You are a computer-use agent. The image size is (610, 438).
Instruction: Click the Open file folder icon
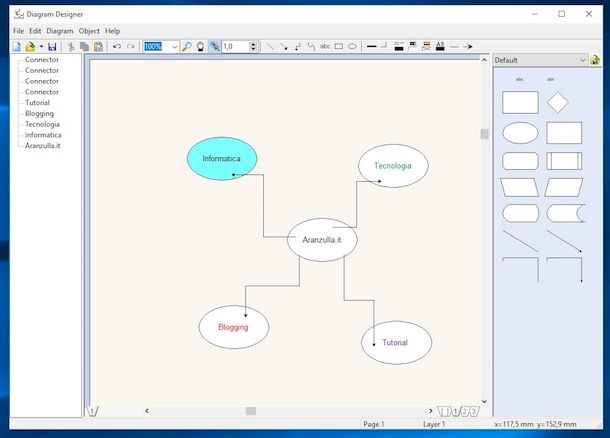(x=30, y=47)
